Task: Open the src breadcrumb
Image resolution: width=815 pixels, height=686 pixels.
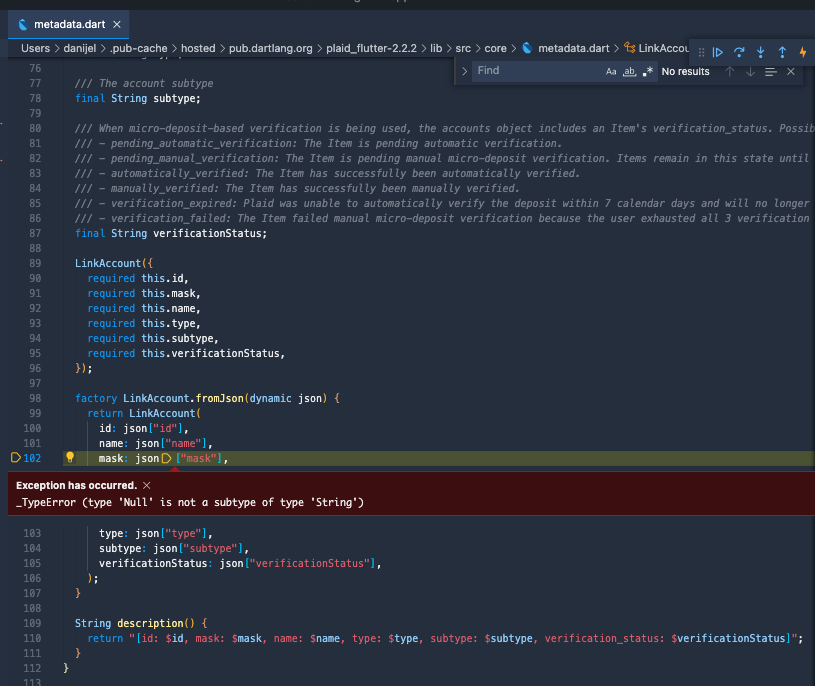Action: point(463,48)
